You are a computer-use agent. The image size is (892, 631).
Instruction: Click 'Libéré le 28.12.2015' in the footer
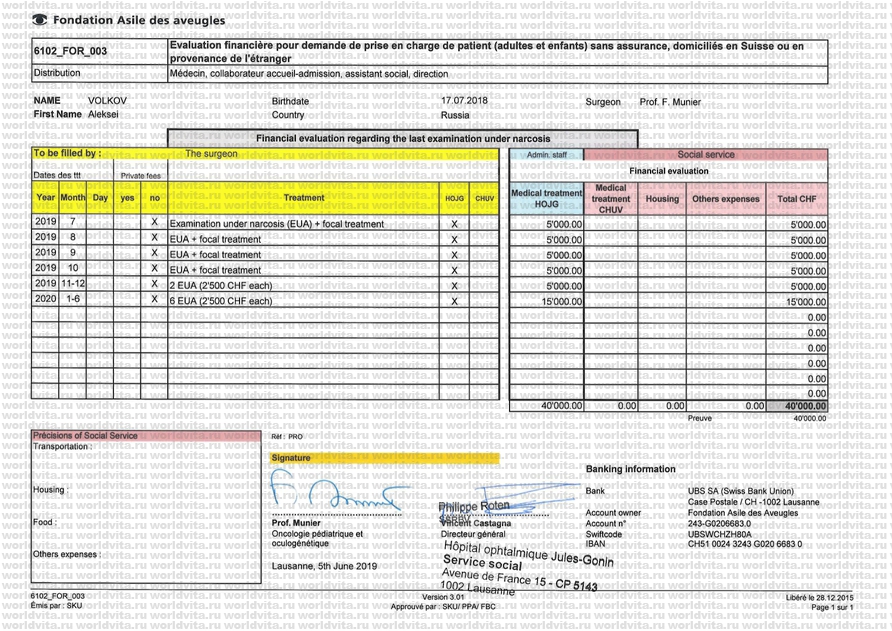pyautogui.click(x=819, y=597)
